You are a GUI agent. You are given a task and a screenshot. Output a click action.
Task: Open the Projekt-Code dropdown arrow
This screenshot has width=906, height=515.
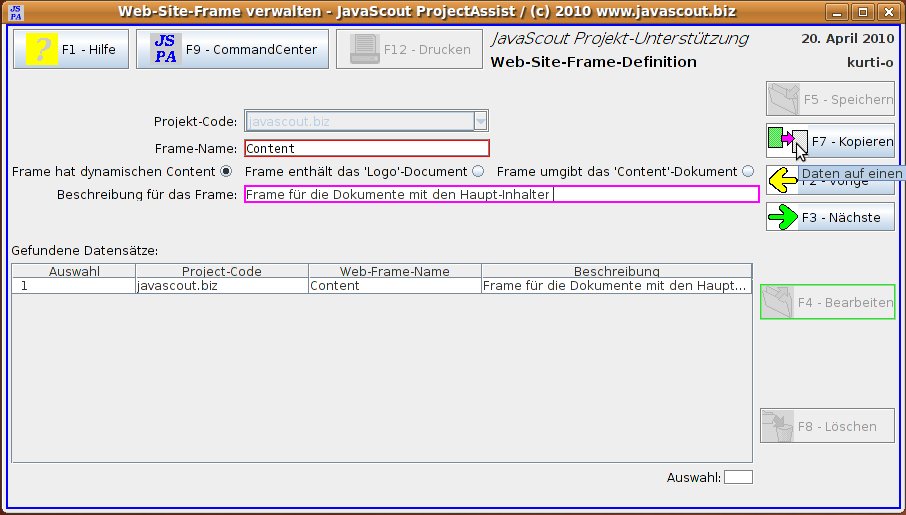(x=481, y=122)
